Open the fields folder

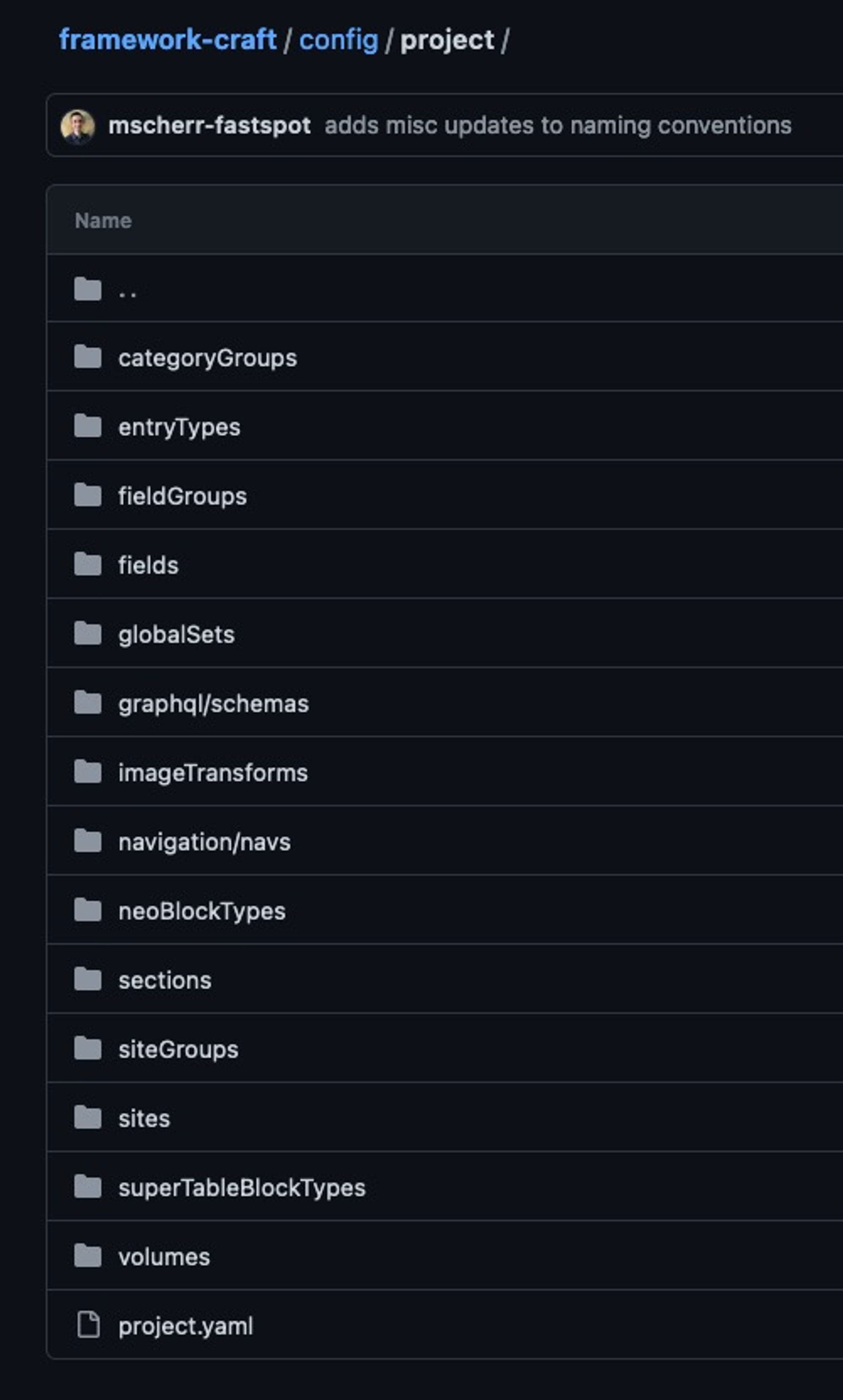click(148, 565)
